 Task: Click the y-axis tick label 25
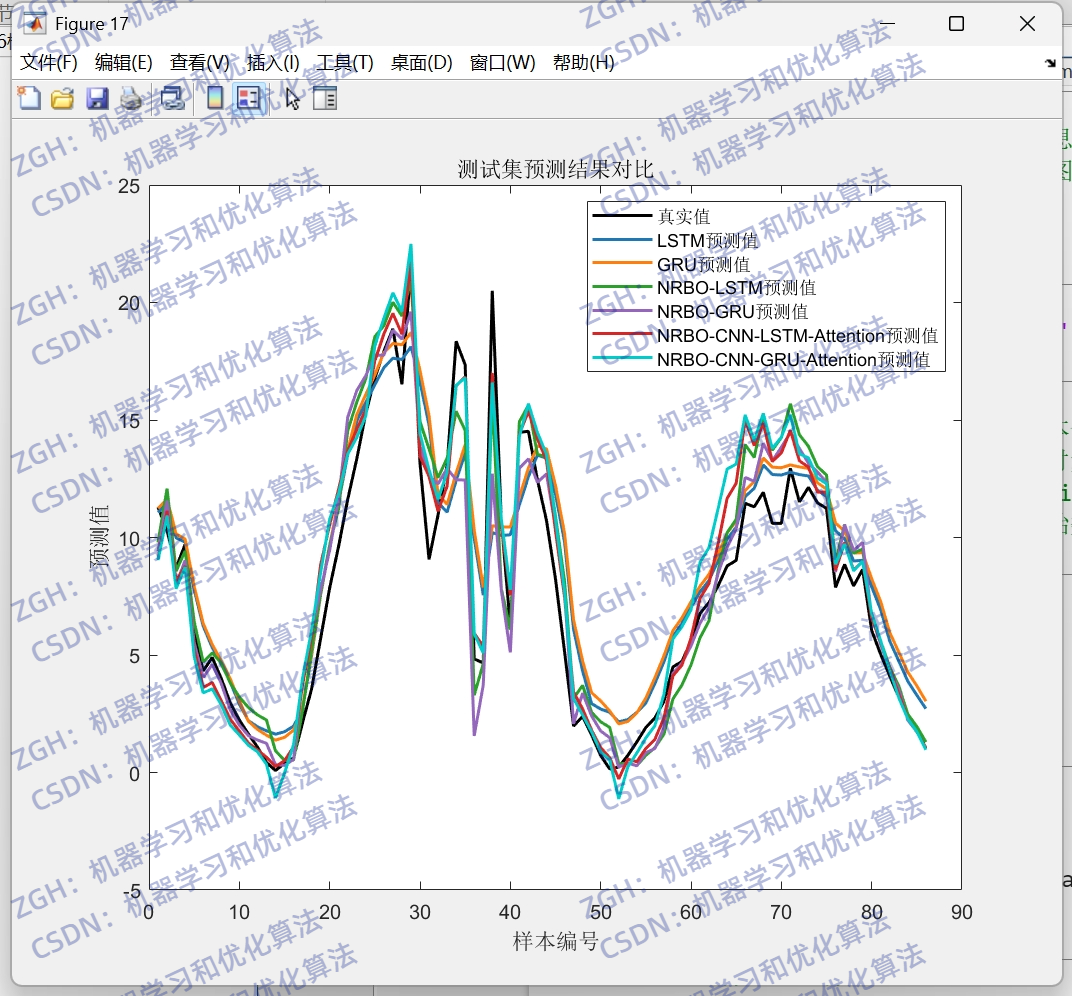129,186
